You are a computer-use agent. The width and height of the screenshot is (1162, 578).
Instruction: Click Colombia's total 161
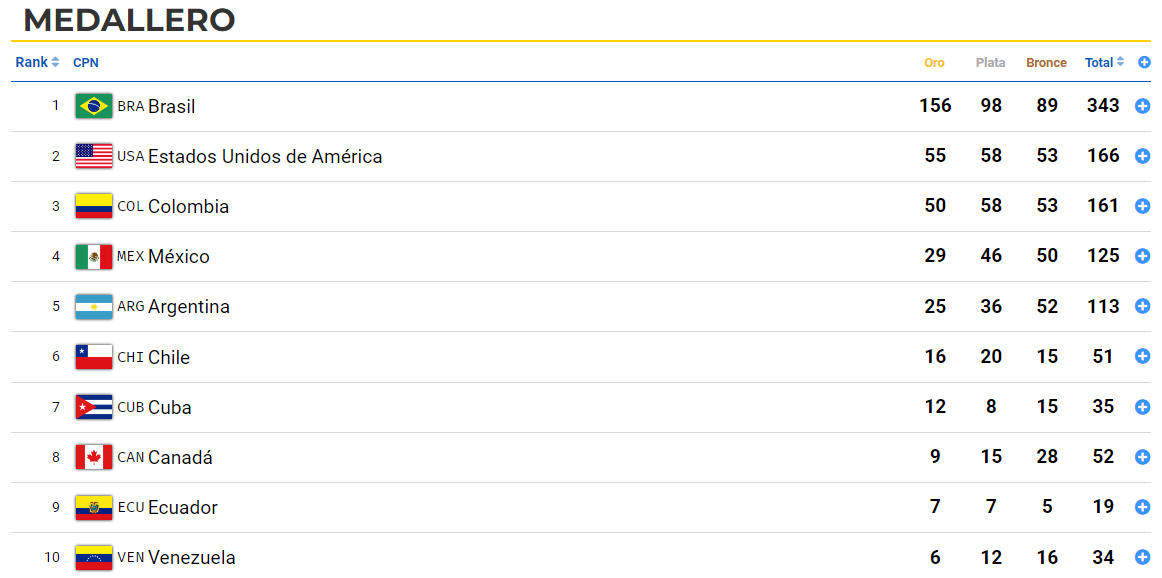click(x=1103, y=206)
